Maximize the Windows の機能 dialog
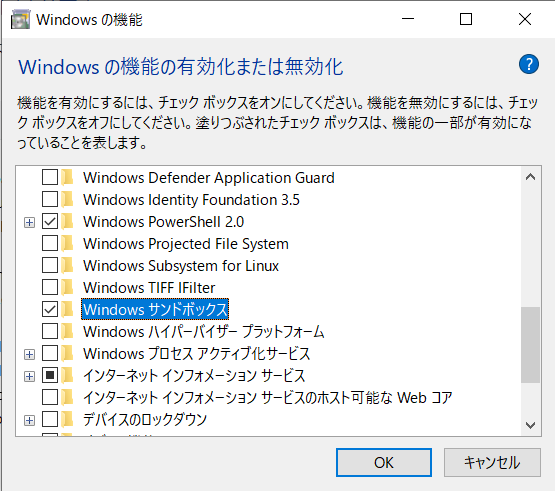This screenshot has height=491, width=555. pos(466,19)
